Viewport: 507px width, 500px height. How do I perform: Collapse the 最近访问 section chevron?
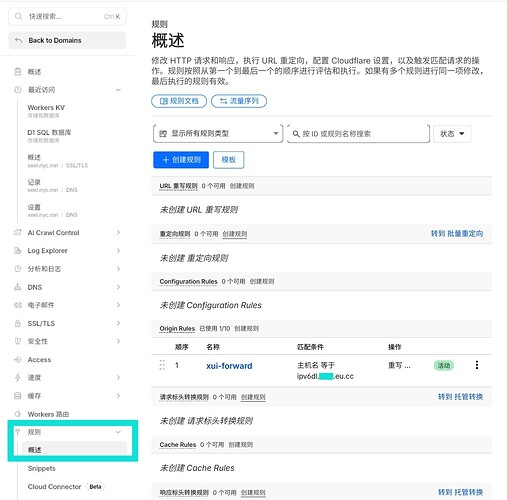click(118, 90)
